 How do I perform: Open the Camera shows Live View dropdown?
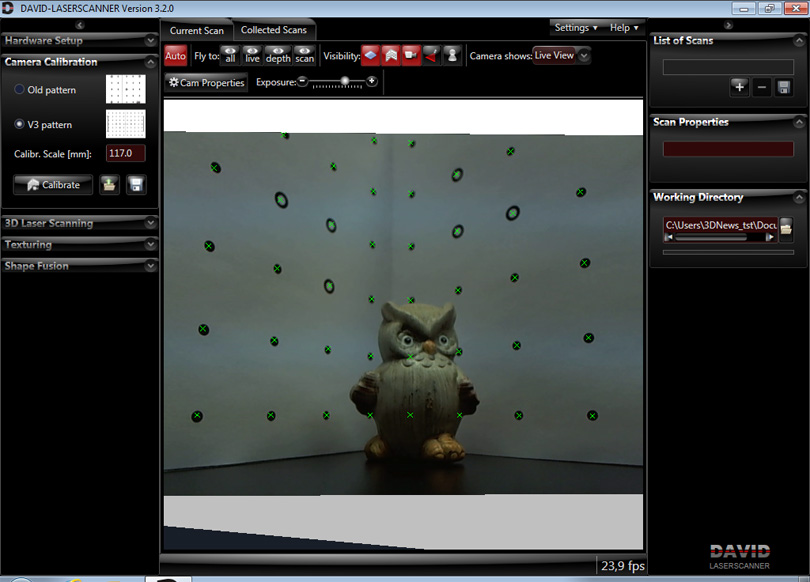pyautogui.click(x=561, y=56)
